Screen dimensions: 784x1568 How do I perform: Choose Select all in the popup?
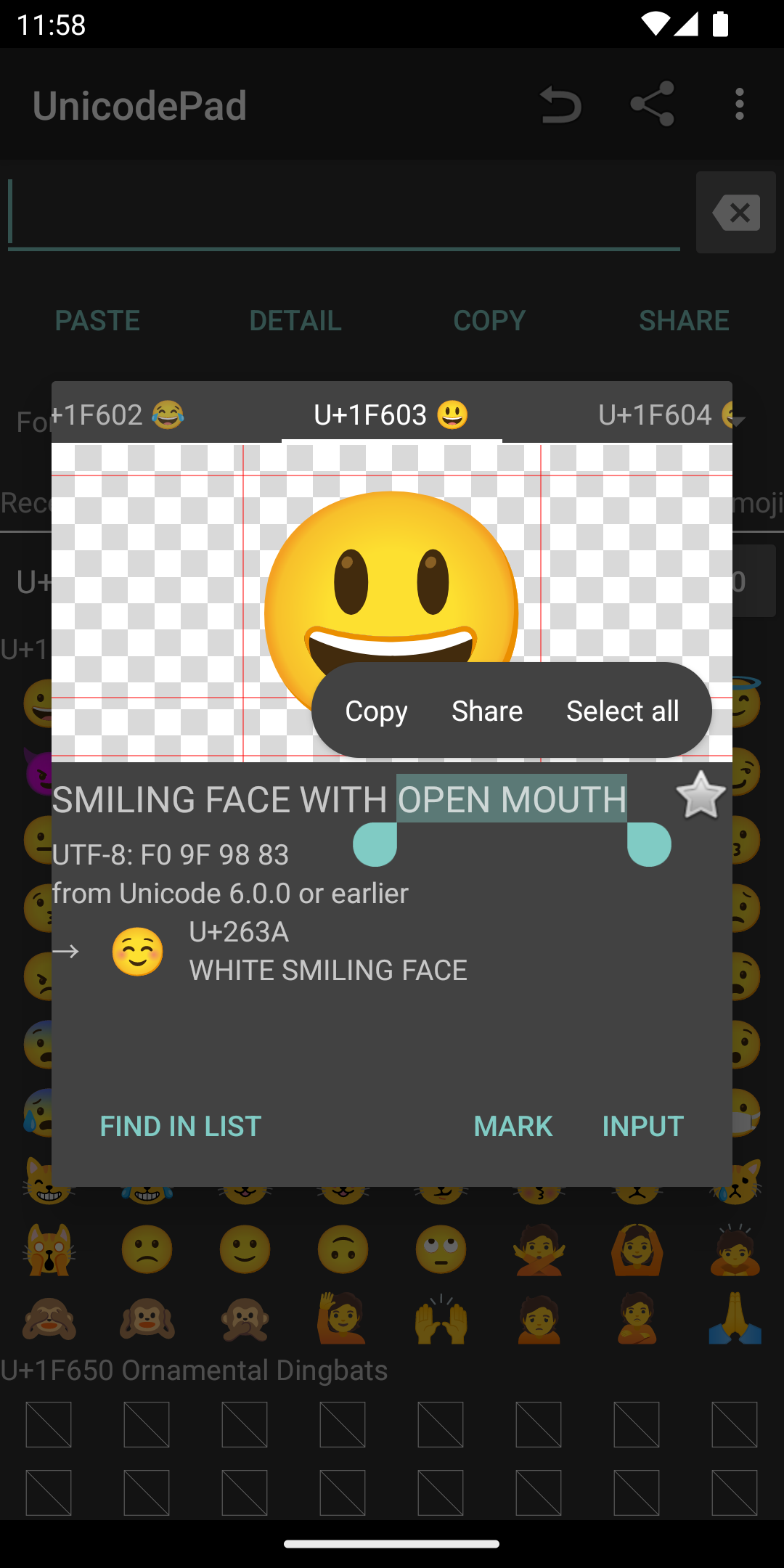(622, 711)
